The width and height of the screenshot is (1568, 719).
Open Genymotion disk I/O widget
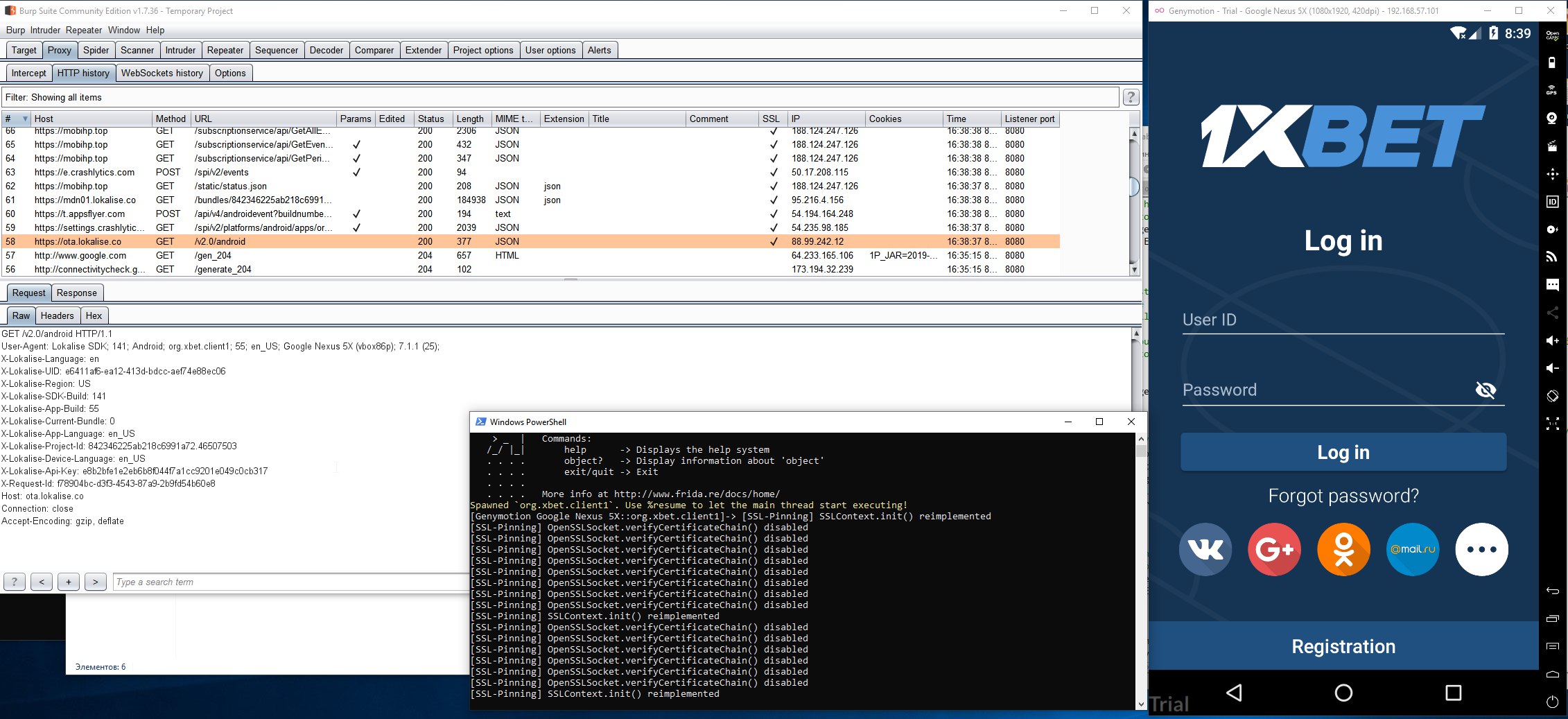1553,229
